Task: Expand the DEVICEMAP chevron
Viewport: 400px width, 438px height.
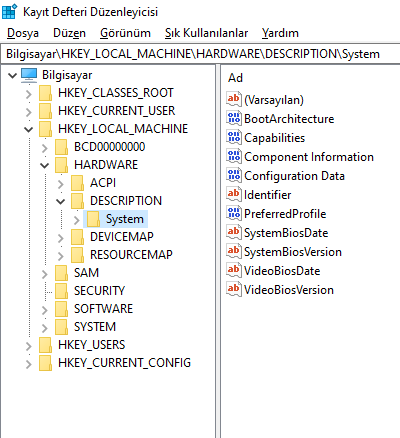Action: (x=61, y=238)
